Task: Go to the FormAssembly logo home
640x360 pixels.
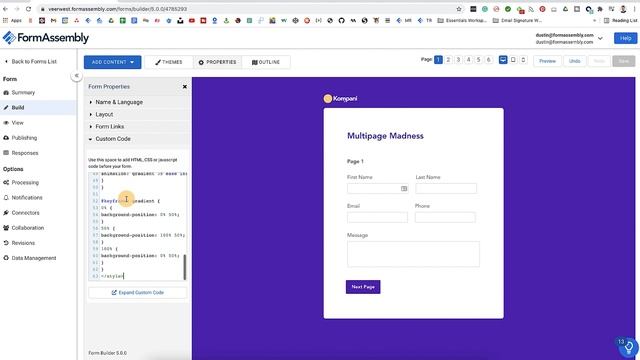Action: 46,38
